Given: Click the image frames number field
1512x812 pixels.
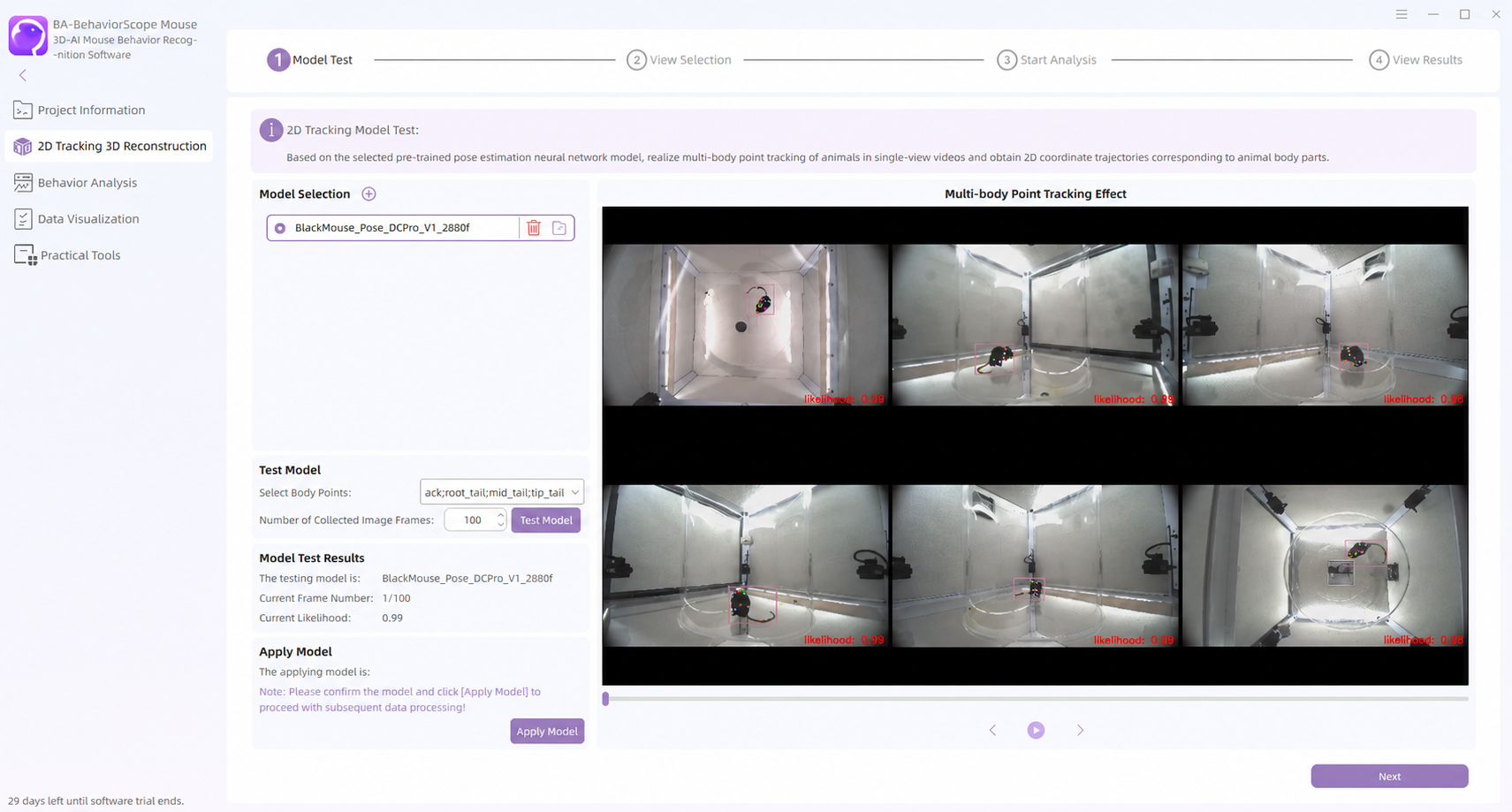Looking at the screenshot, I should click(x=475, y=520).
